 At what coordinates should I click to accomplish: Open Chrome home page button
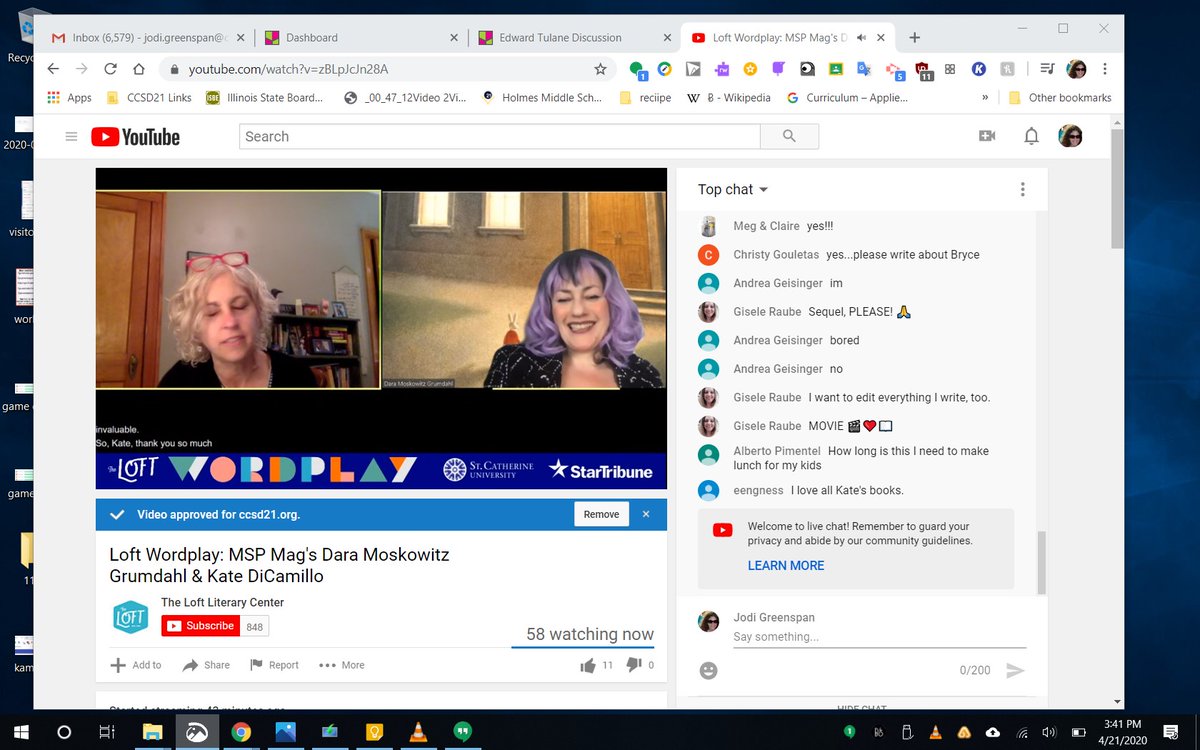[139, 69]
